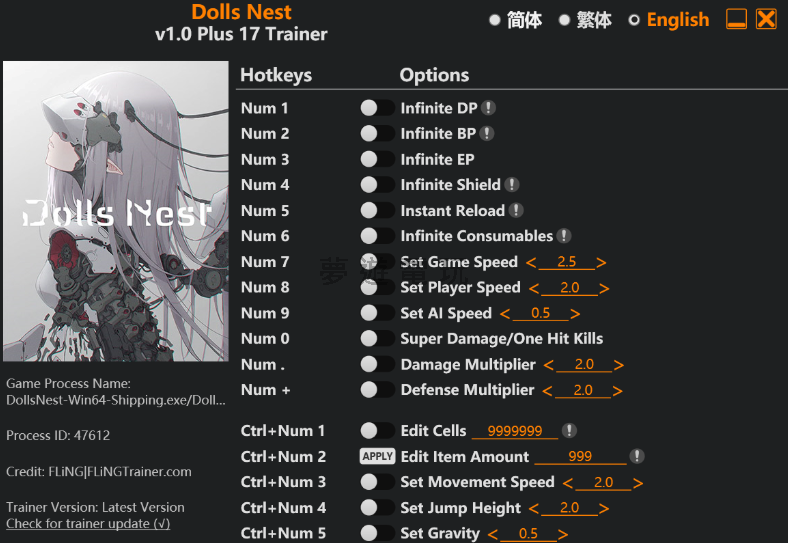Click the info icon beside Infinite BP
Viewport: 788px width, 543px height.
pos(486,133)
